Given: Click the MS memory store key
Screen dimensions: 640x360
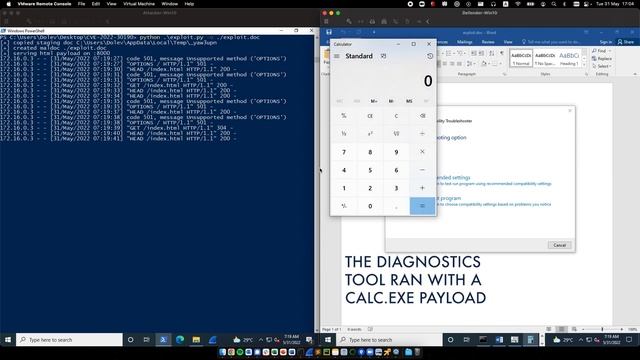Looking at the screenshot, I should point(409,101).
